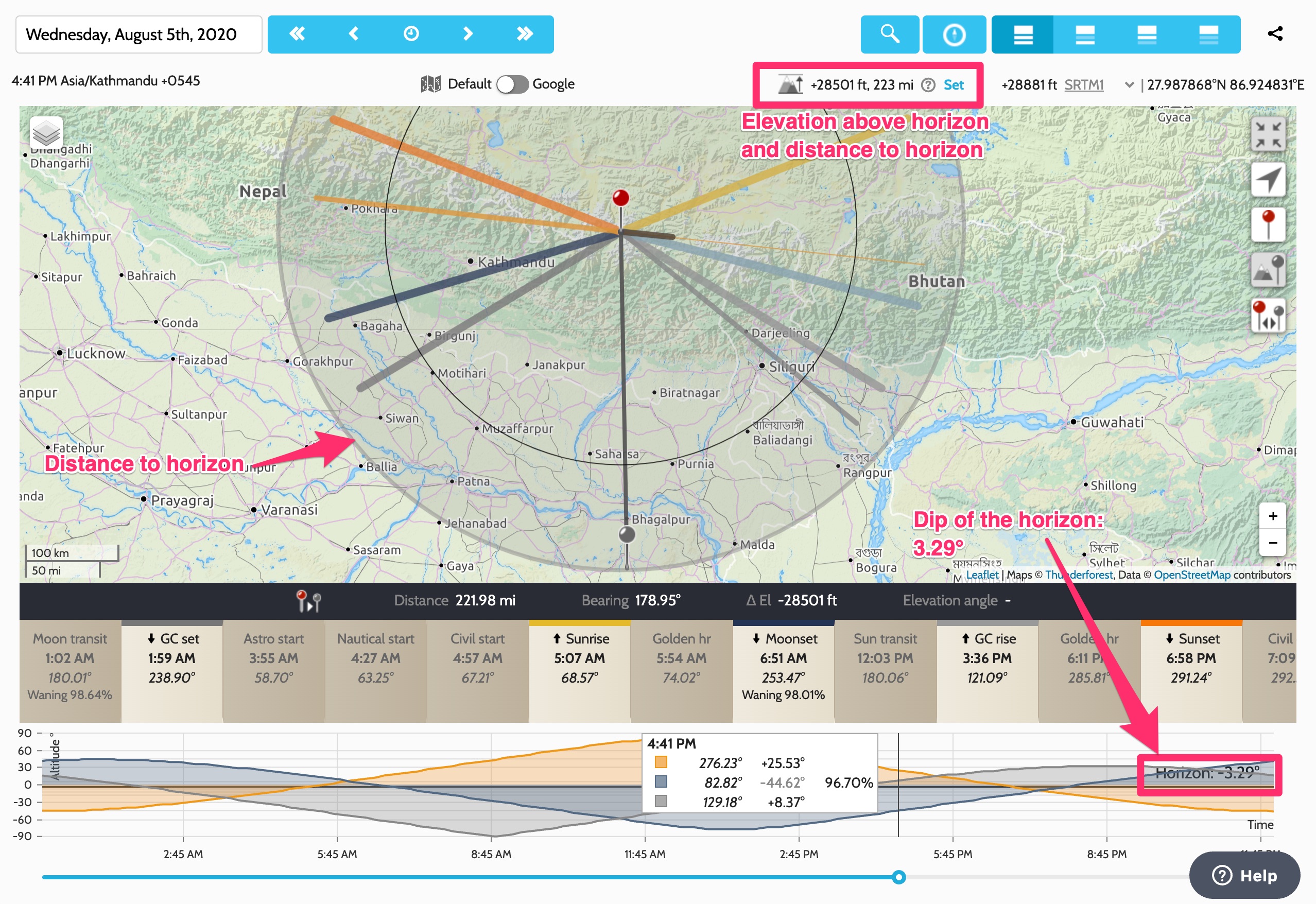The width and height of the screenshot is (1316, 904).
Task: Activate the geodetics mountain pin tool
Action: (x=1268, y=270)
